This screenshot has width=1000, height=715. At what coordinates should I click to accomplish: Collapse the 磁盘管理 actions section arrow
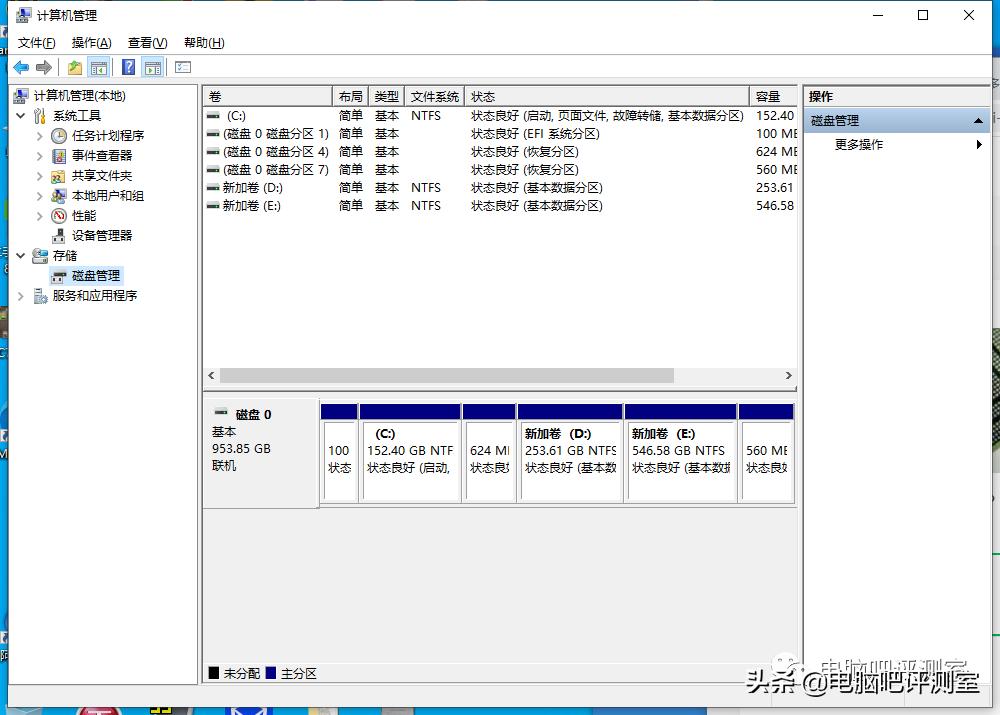(x=978, y=121)
